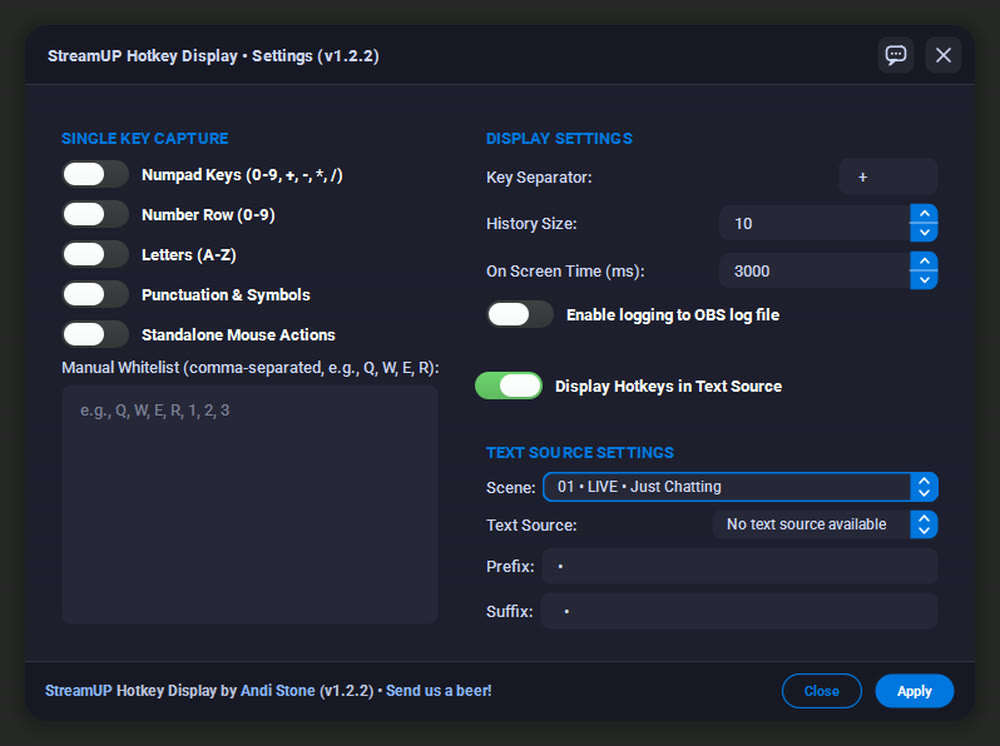Click the Close button

(x=821, y=691)
